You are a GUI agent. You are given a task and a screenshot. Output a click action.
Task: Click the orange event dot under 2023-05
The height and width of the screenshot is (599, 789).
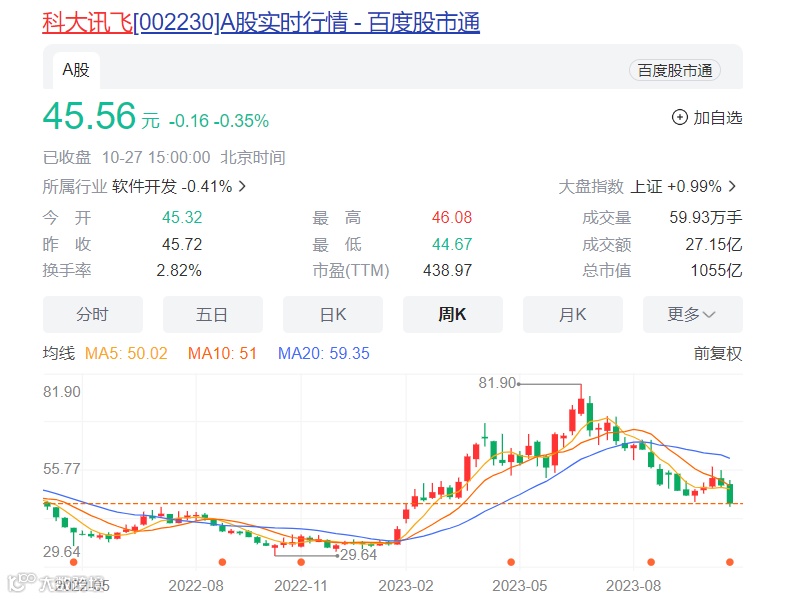(511, 562)
